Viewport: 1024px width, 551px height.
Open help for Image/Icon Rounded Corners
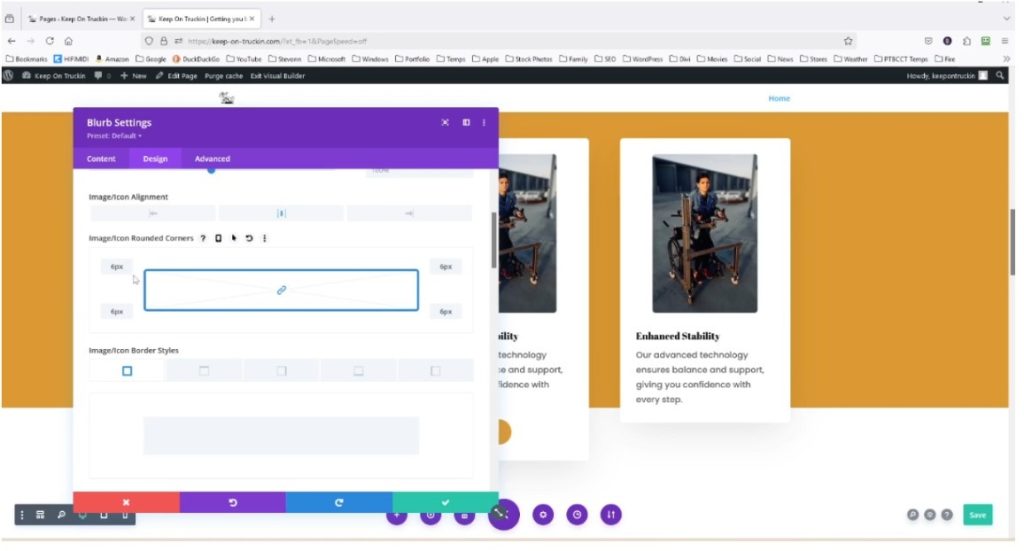(203, 238)
